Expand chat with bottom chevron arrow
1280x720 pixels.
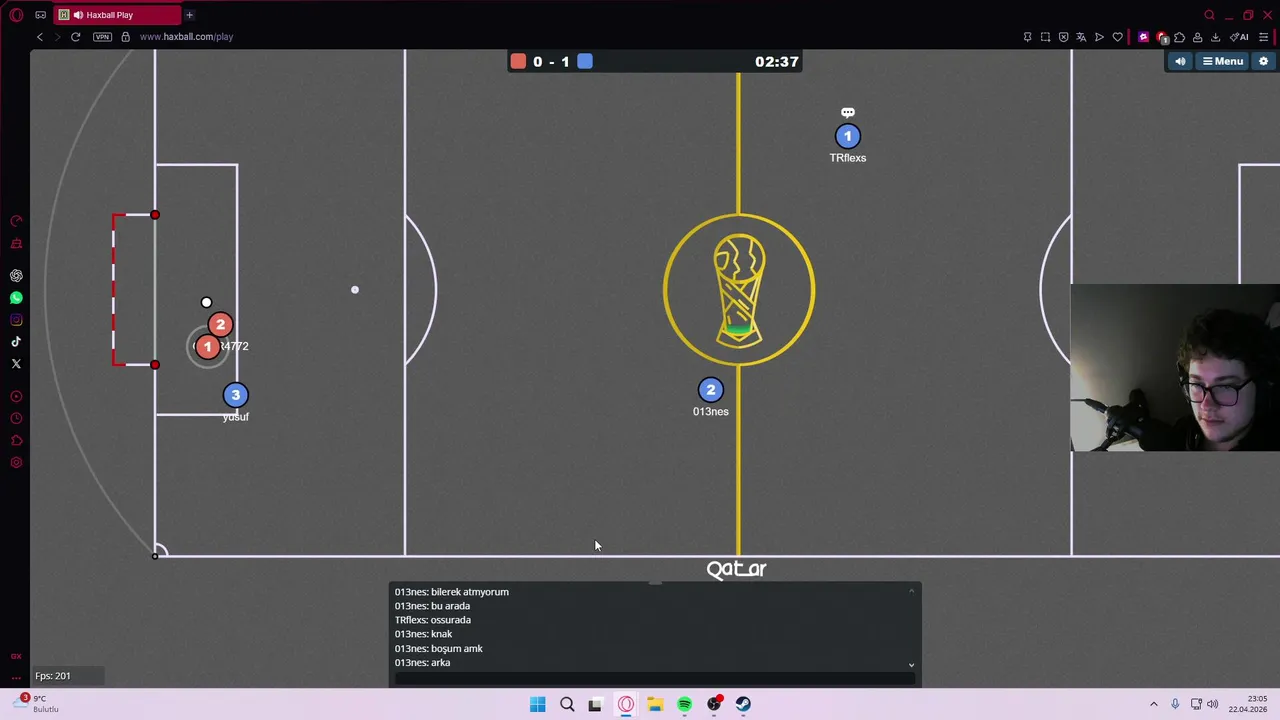tap(911, 664)
